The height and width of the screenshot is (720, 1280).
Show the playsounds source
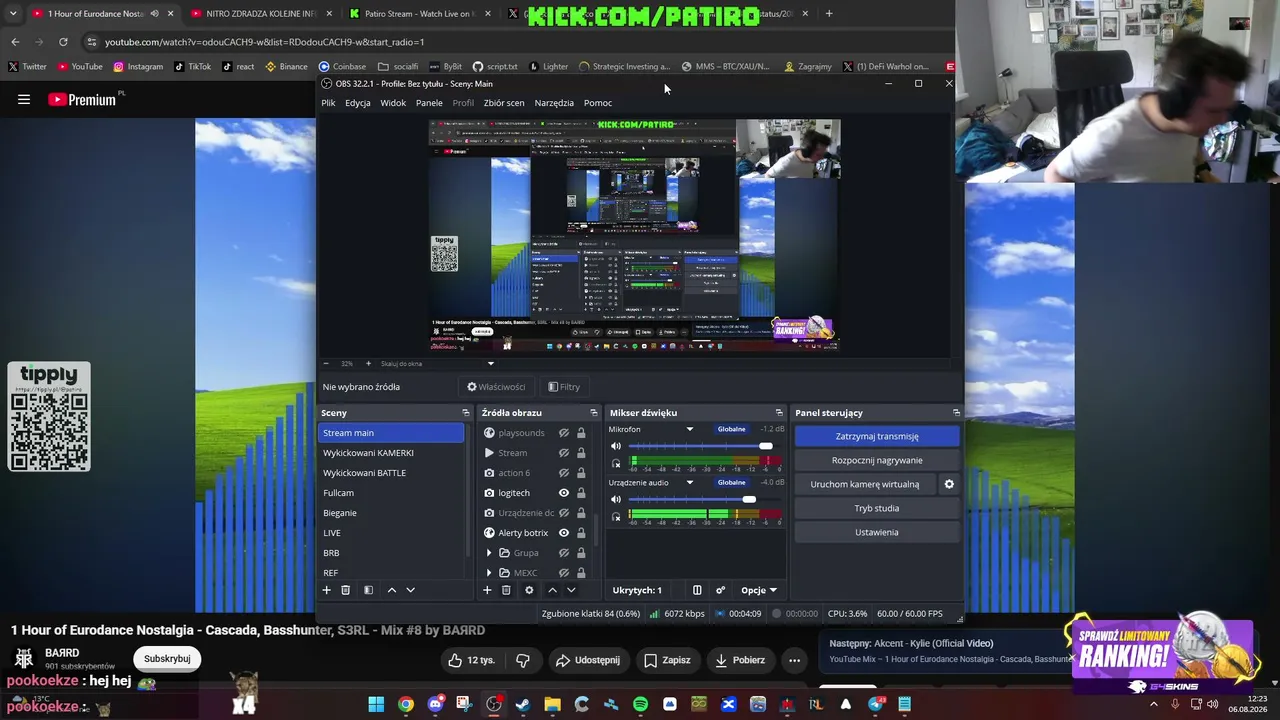coord(564,433)
